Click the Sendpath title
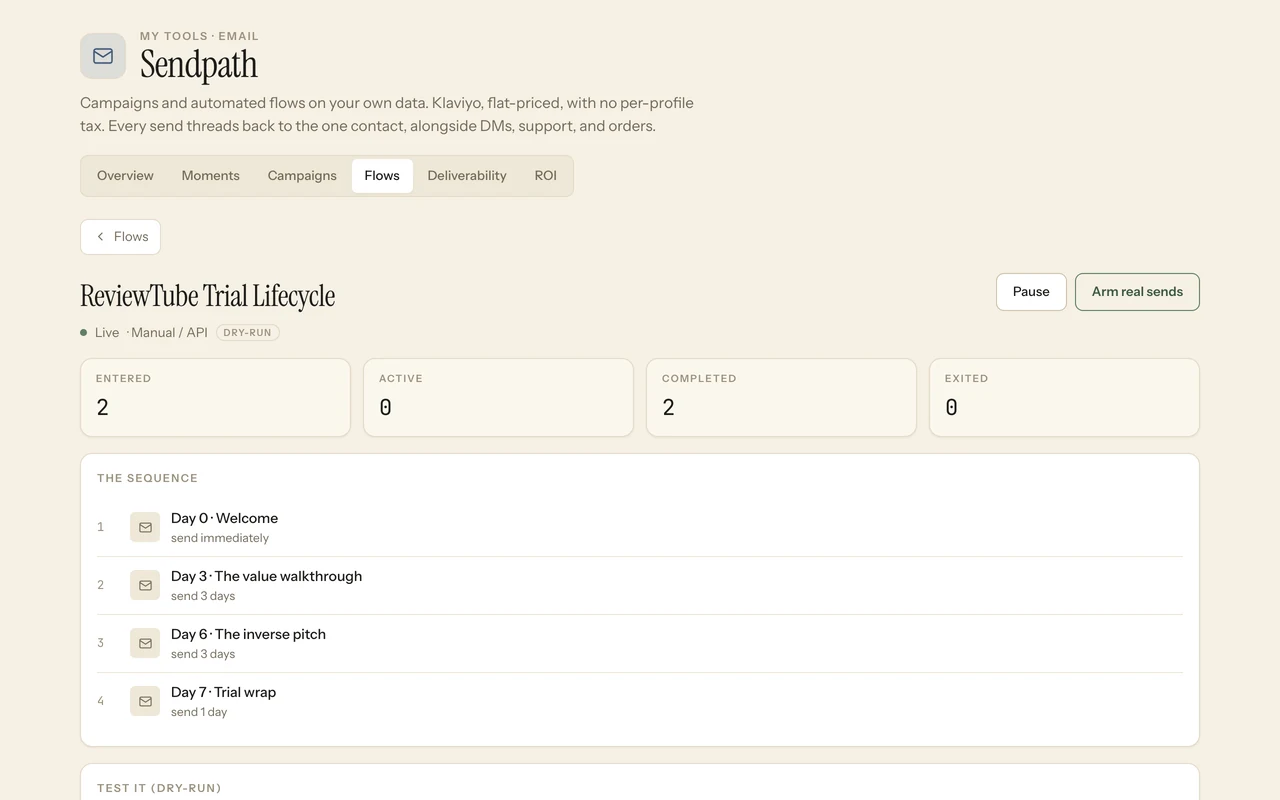Image resolution: width=1280 pixels, height=800 pixels. pos(199,65)
